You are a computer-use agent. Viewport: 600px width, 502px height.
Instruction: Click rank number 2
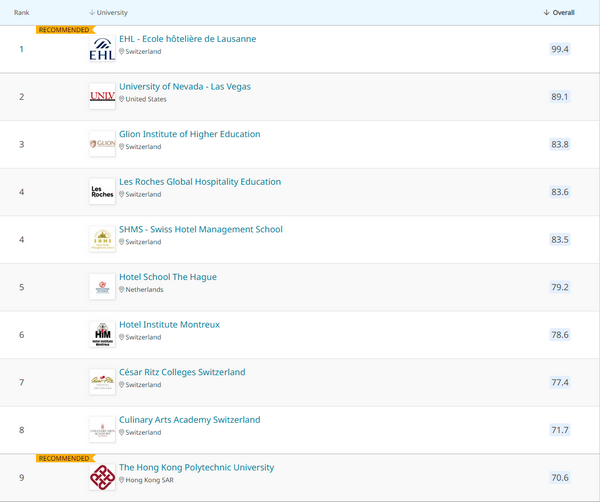click(x=21, y=96)
